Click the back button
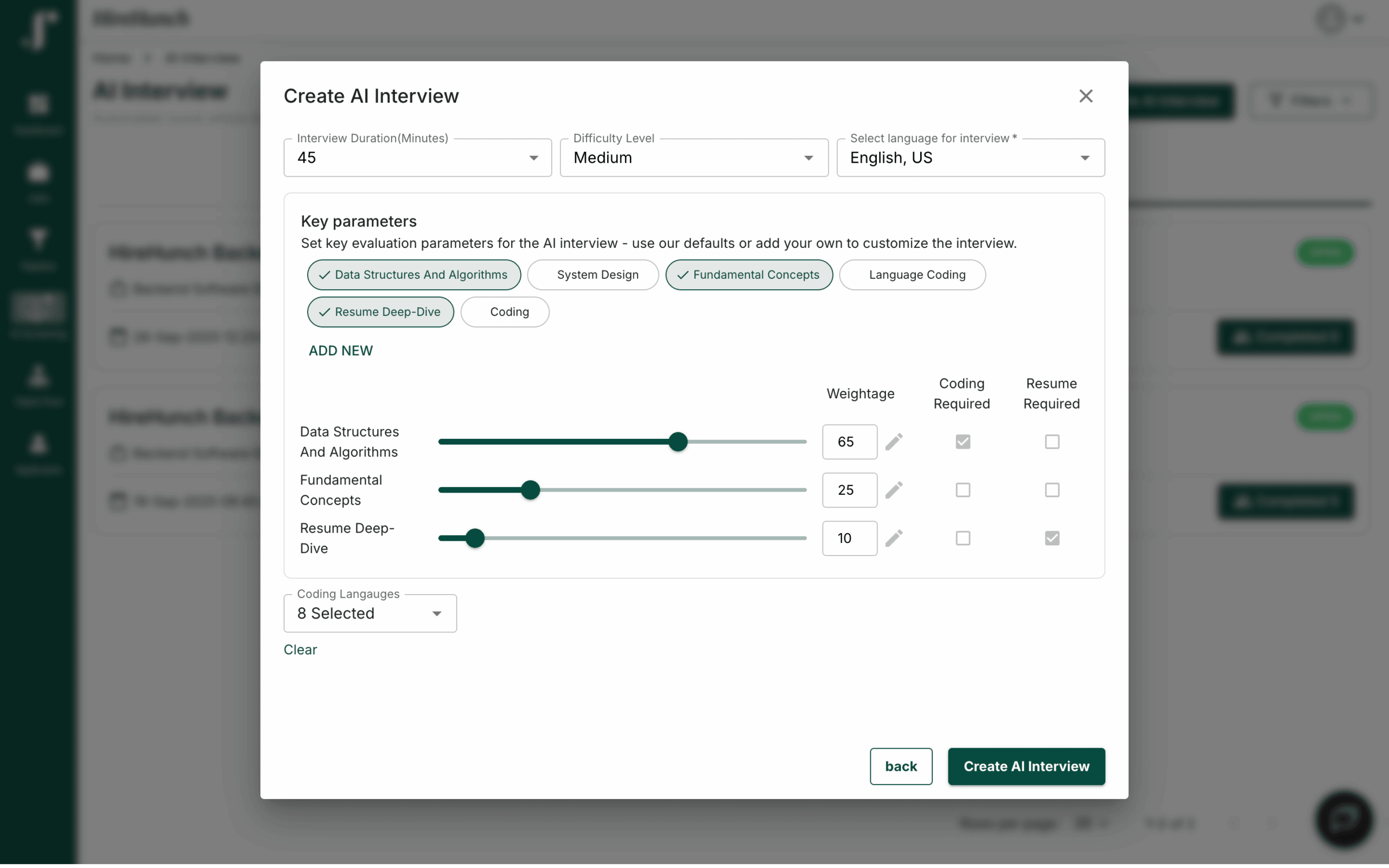 pos(901,766)
